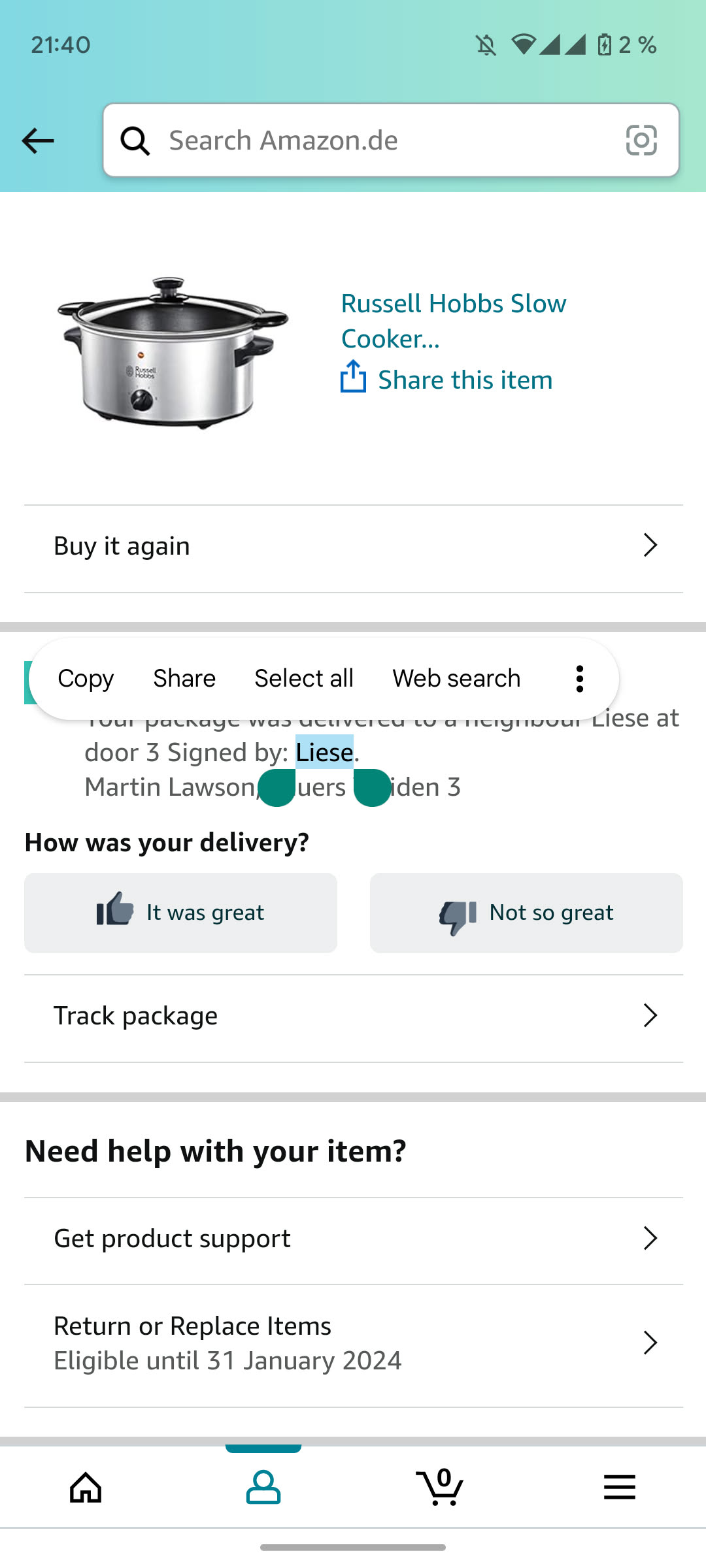Open text selection overflow menu
Screen dimensions: 706x1568
tap(579, 679)
